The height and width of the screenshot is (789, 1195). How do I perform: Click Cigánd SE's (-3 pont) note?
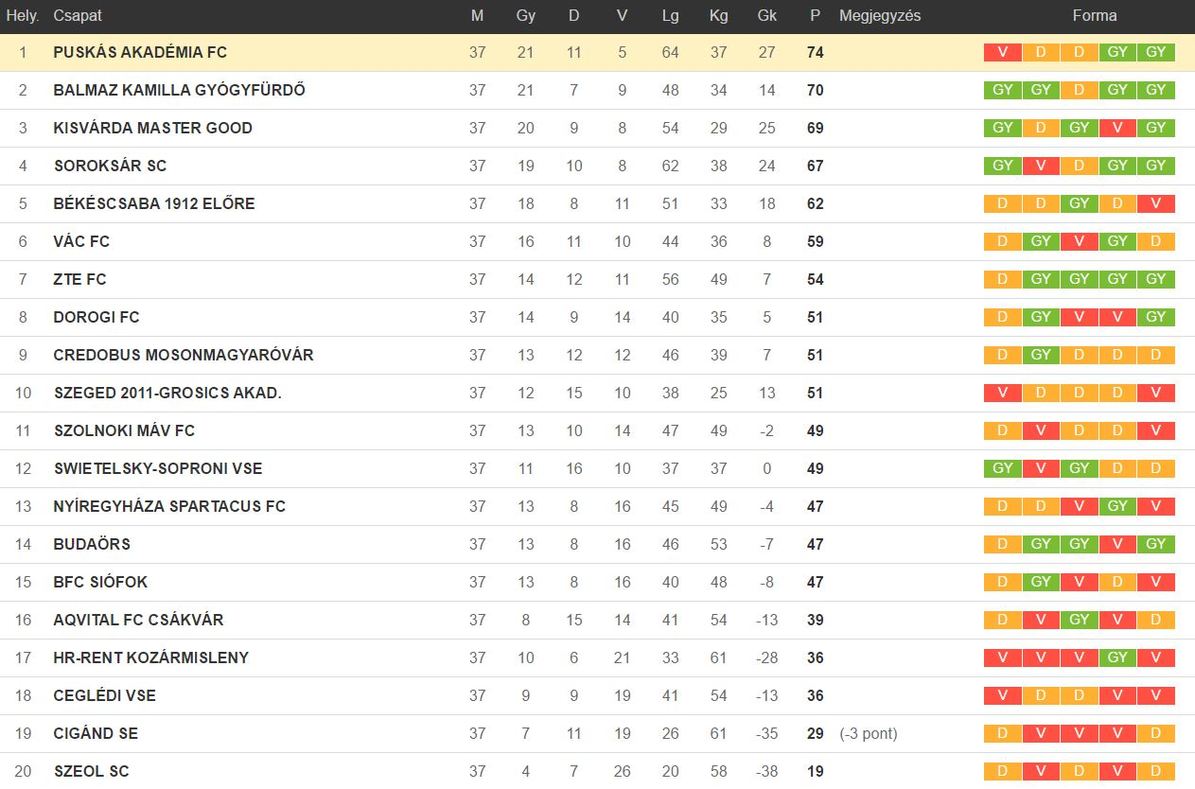click(x=868, y=733)
